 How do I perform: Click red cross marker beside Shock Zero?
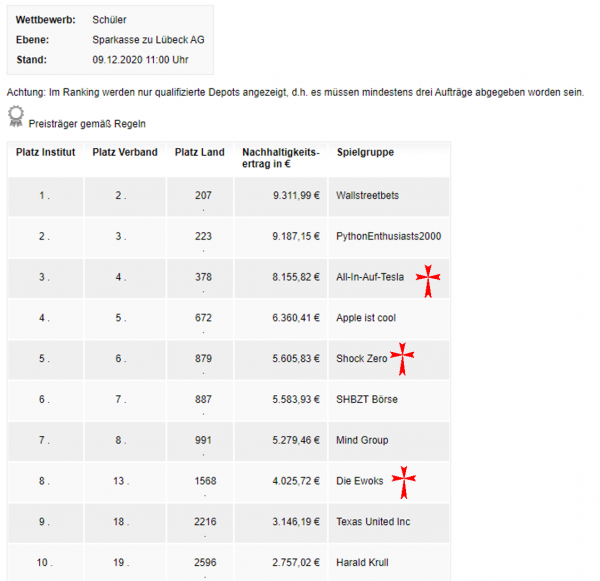pyautogui.click(x=402, y=358)
